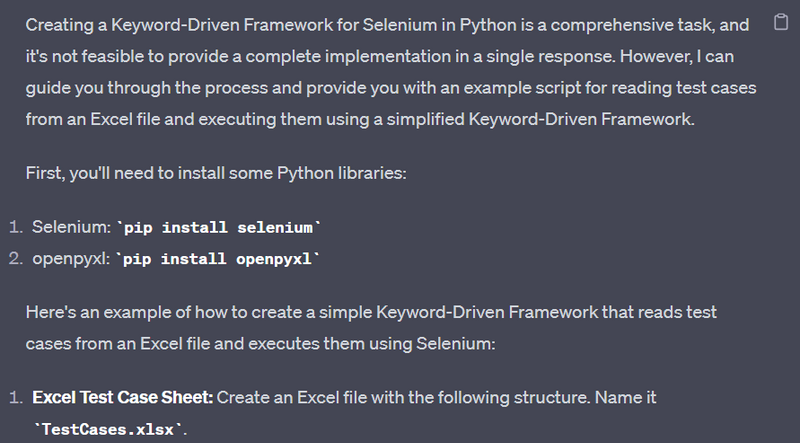Click the copy response clipboard icon
800x443 pixels.
781,23
